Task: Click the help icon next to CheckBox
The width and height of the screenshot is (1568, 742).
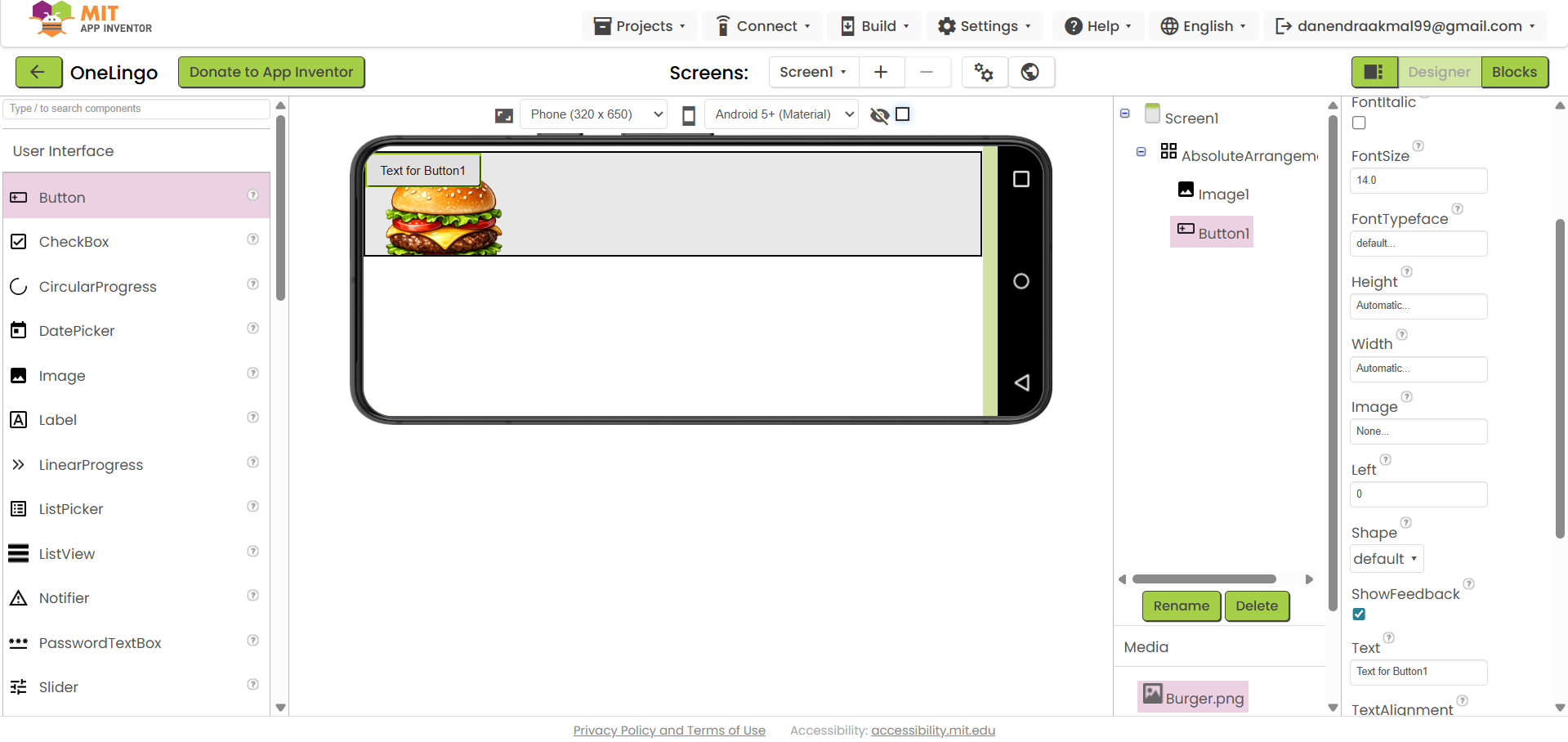Action: tap(253, 239)
